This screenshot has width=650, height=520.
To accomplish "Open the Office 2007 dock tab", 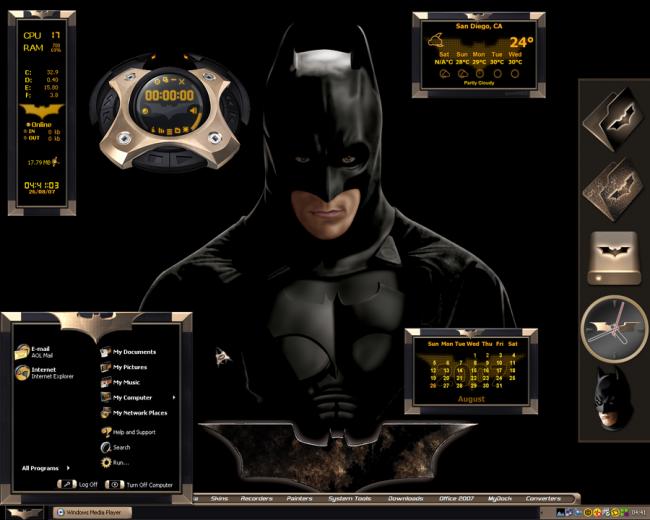I will [456, 498].
